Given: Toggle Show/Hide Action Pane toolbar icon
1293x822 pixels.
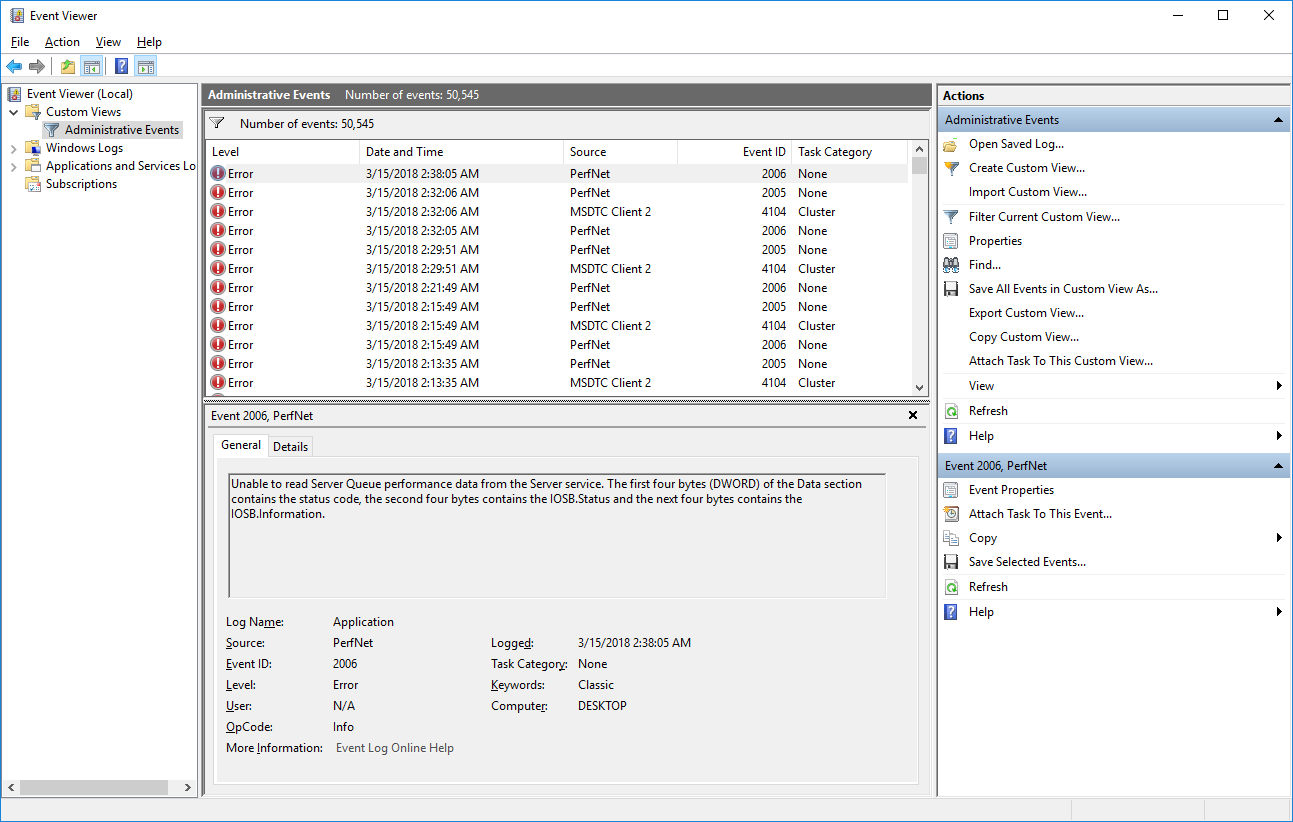Looking at the screenshot, I should [x=146, y=67].
